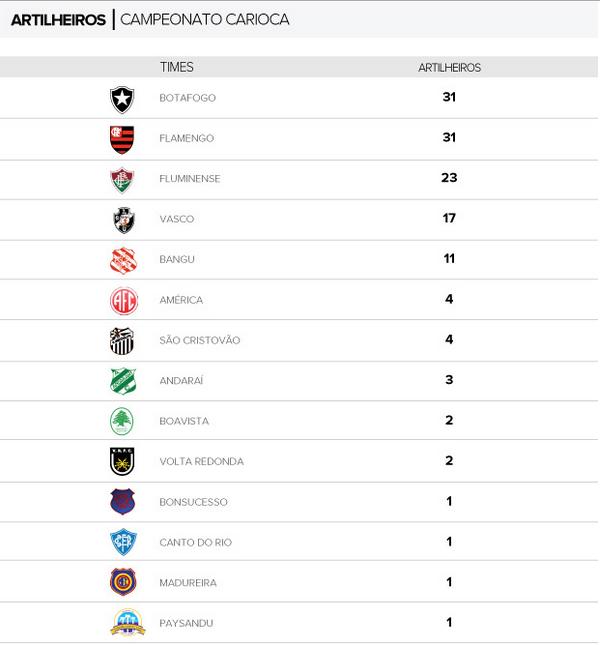
Task: Click the Flamengo club crest
Action: [122, 138]
